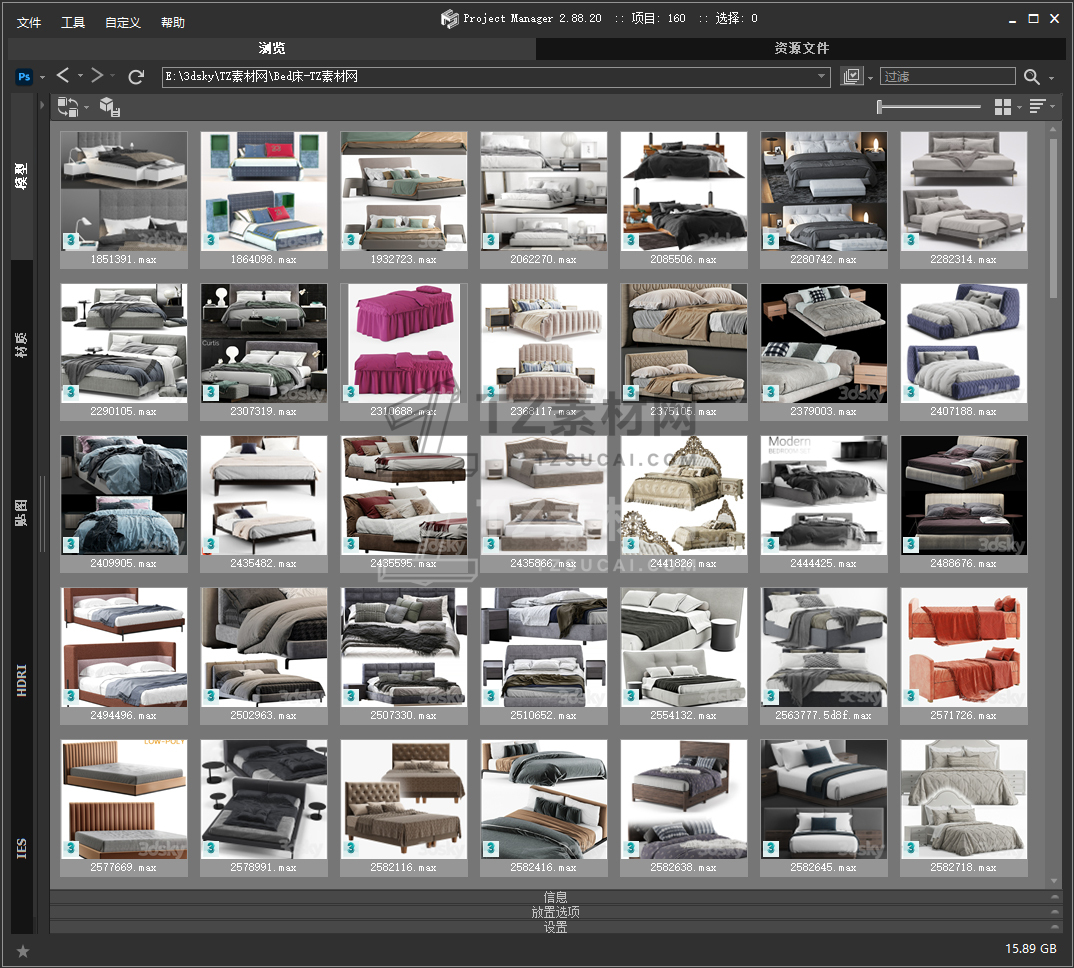This screenshot has height=968, width=1074.
Task: Click the 过滤 filter text box
Action: 947,77
